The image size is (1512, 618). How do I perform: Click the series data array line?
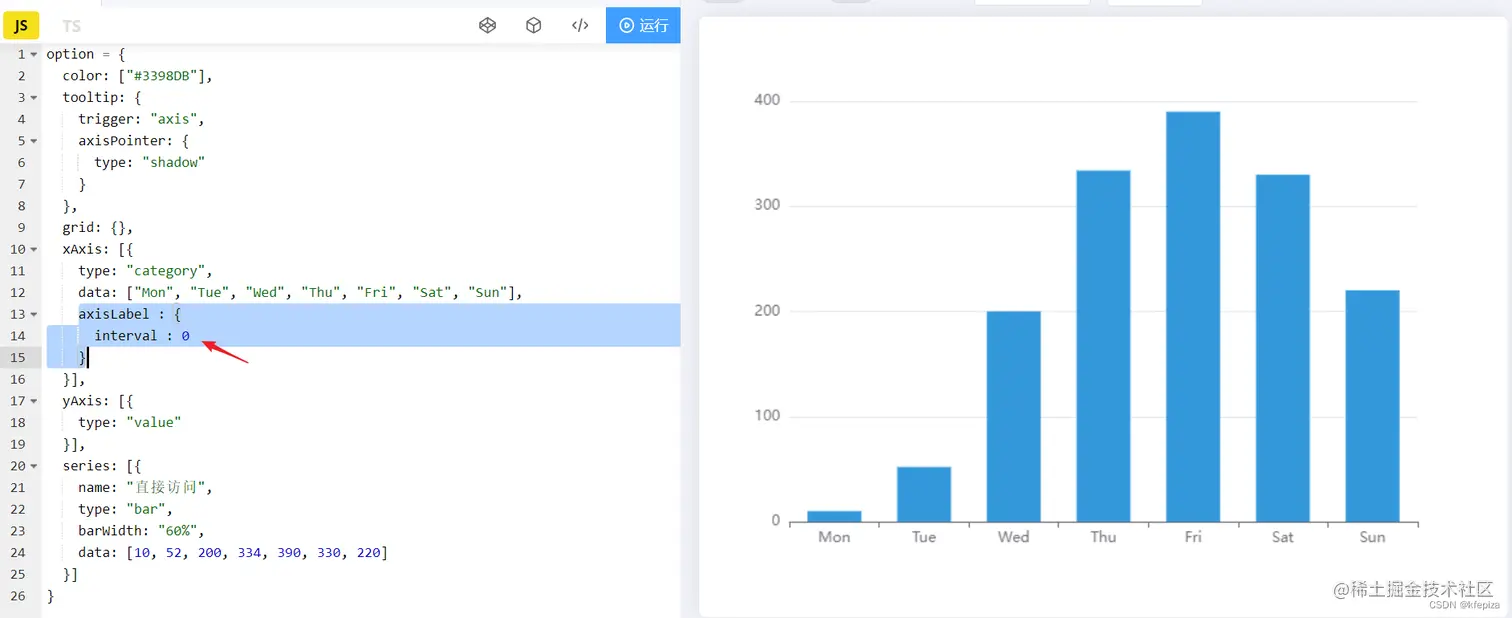pos(233,552)
